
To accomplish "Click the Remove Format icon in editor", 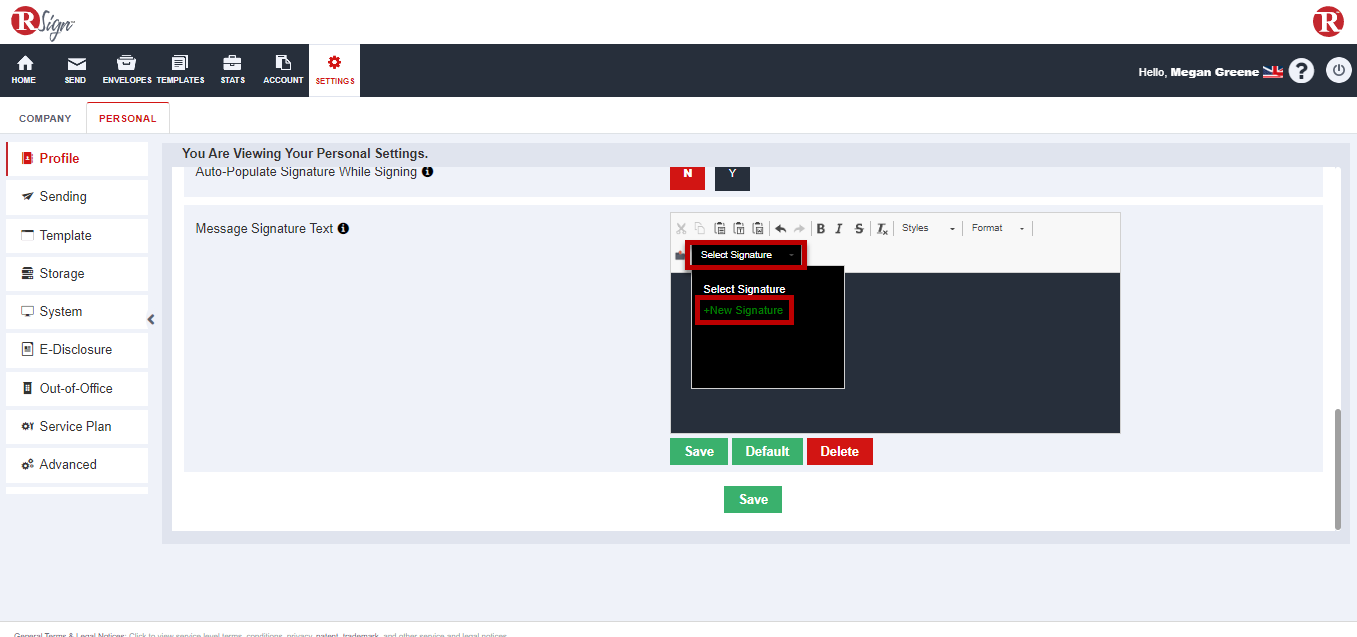I will [x=882, y=229].
